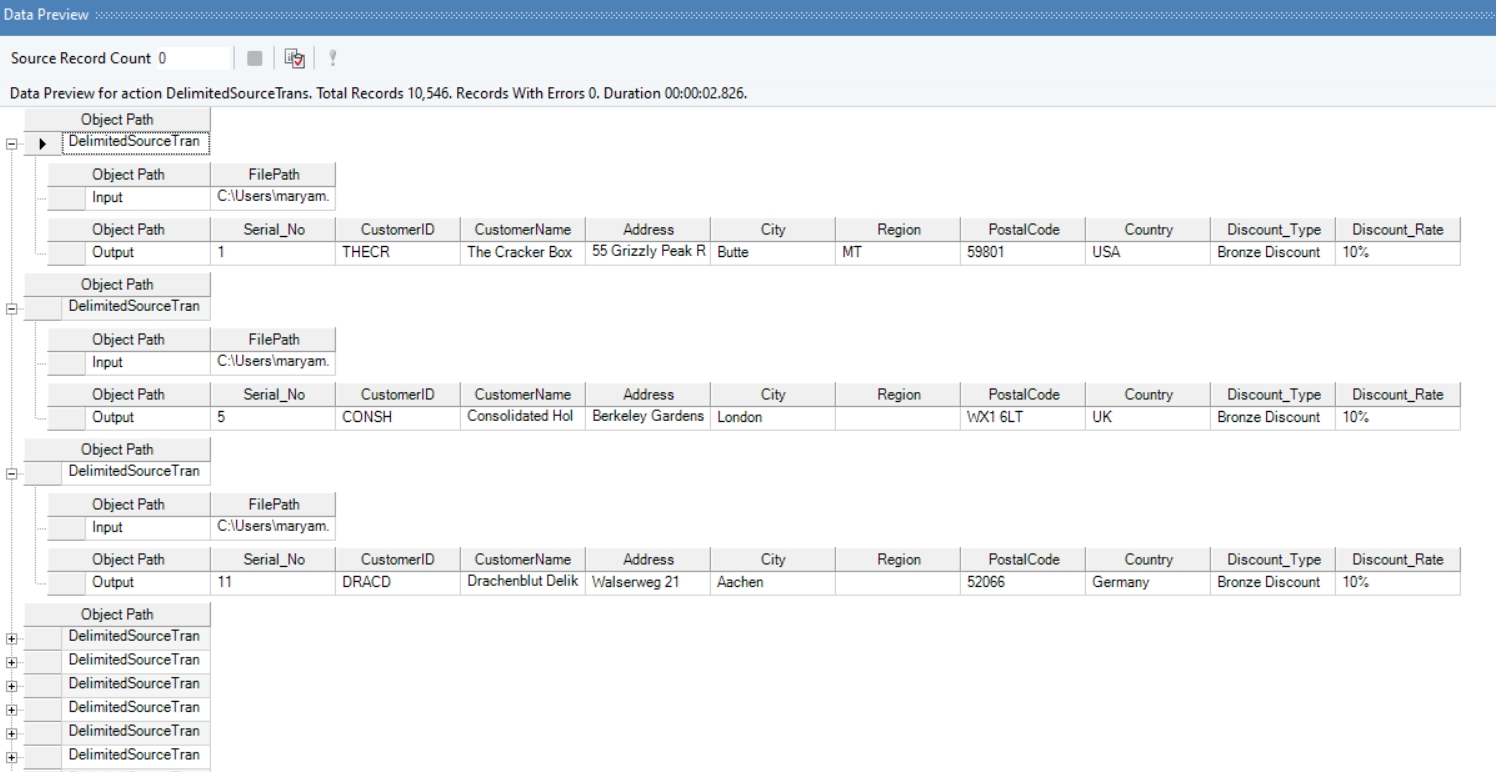Image resolution: width=1496 pixels, height=772 pixels.
Task: Select the 55 Grizzly Peak address cell
Action: click(x=647, y=252)
